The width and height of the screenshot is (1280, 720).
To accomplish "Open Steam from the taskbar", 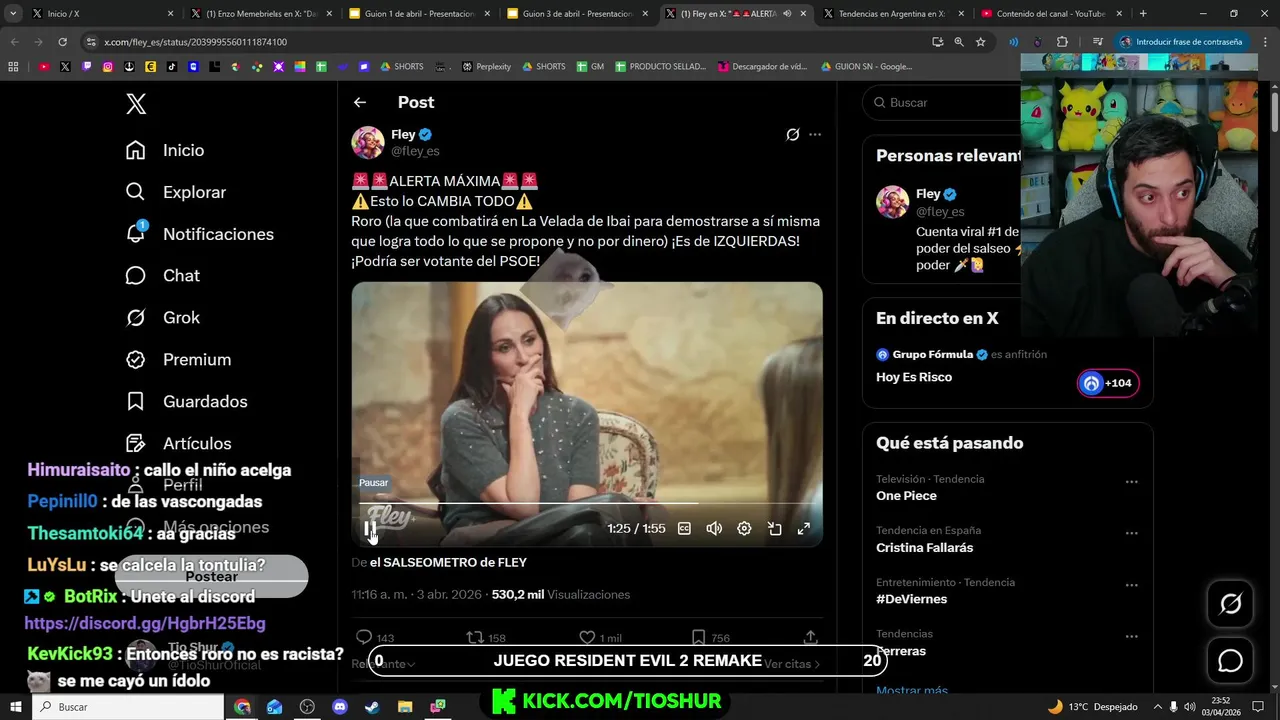I will point(372,707).
